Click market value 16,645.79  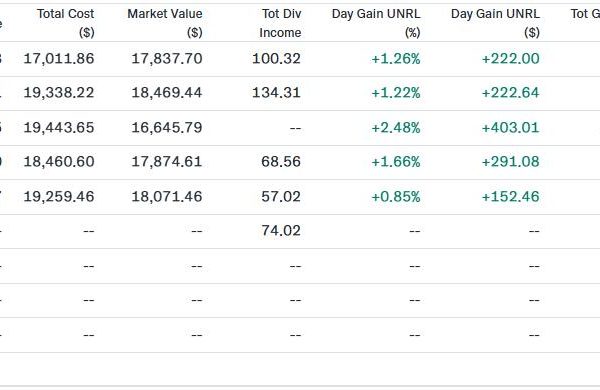[167, 127]
